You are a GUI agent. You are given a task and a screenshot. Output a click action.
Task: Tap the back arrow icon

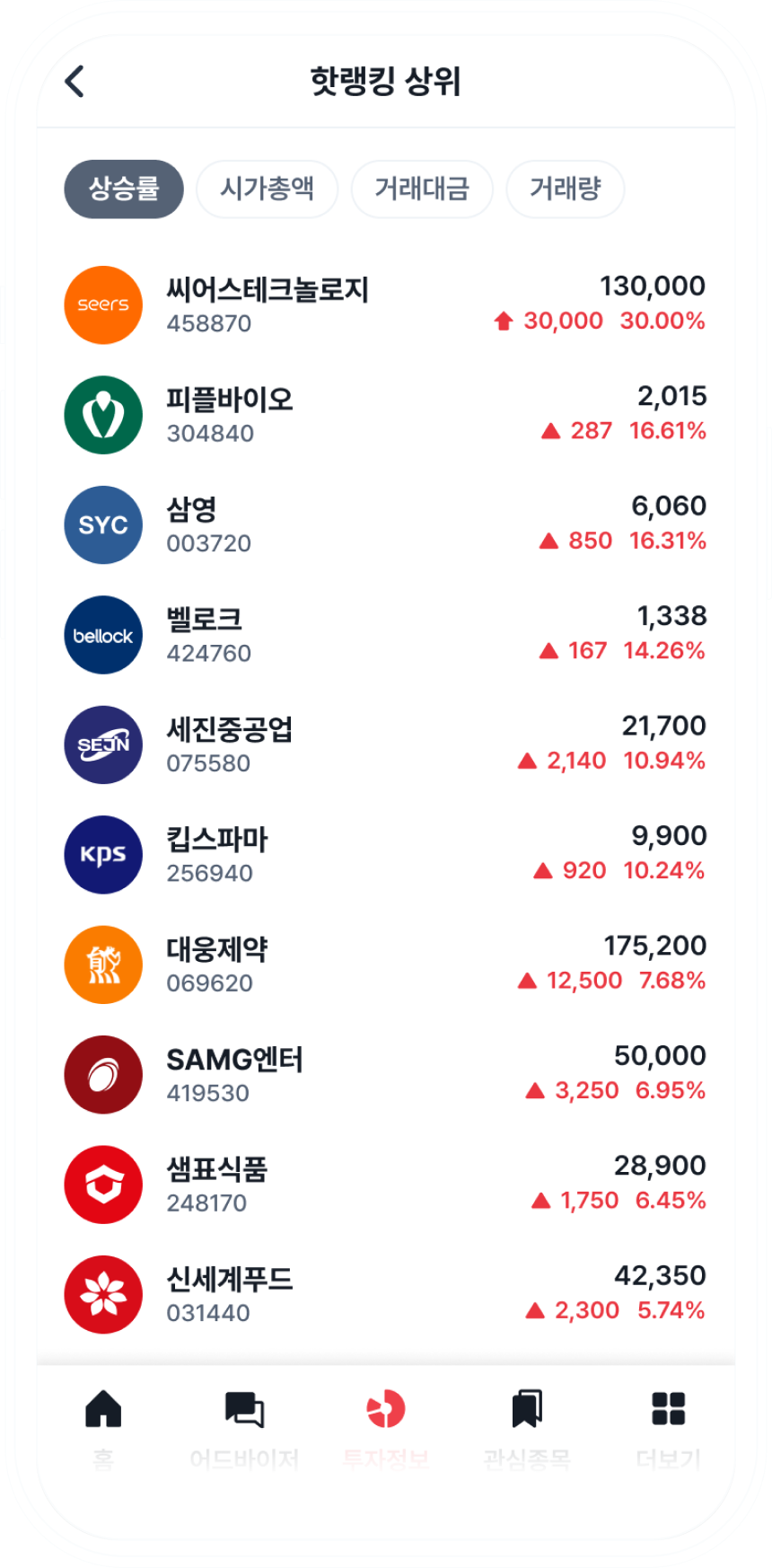click(x=75, y=82)
